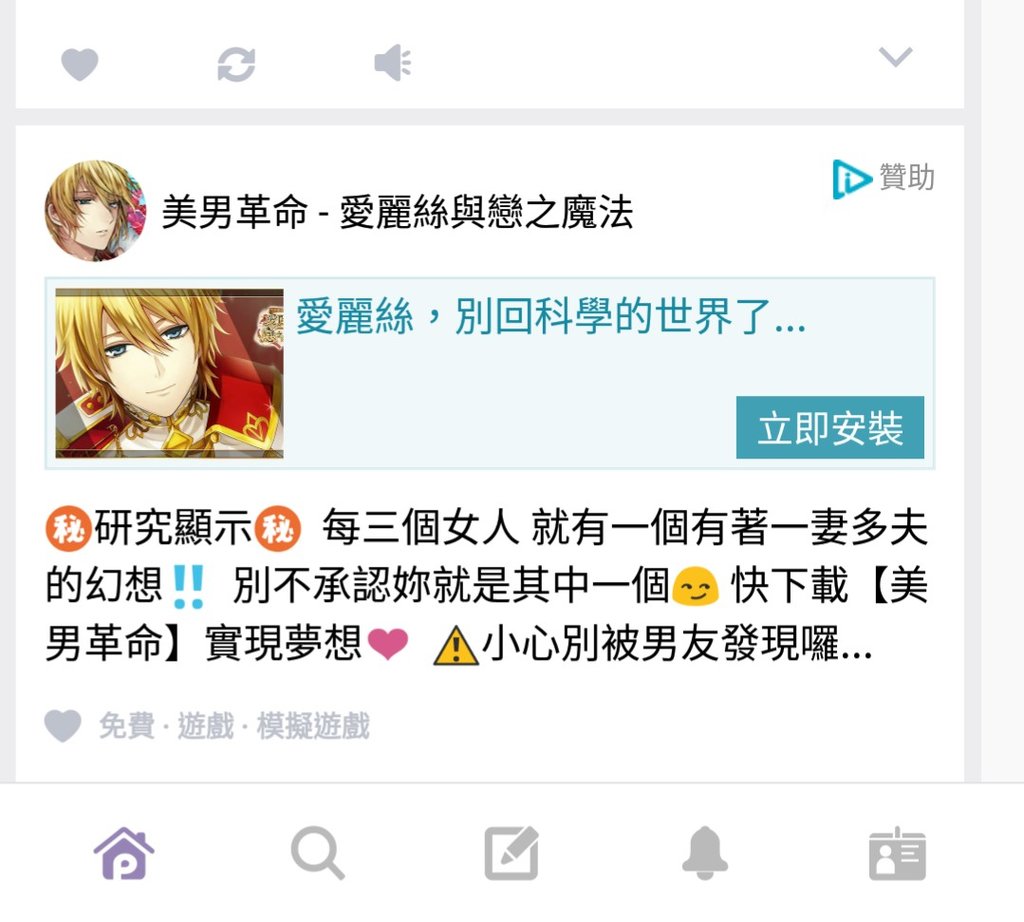The height and width of the screenshot is (922, 1024).
Task: Like the top post with heart icon
Action: pyautogui.click(x=80, y=64)
